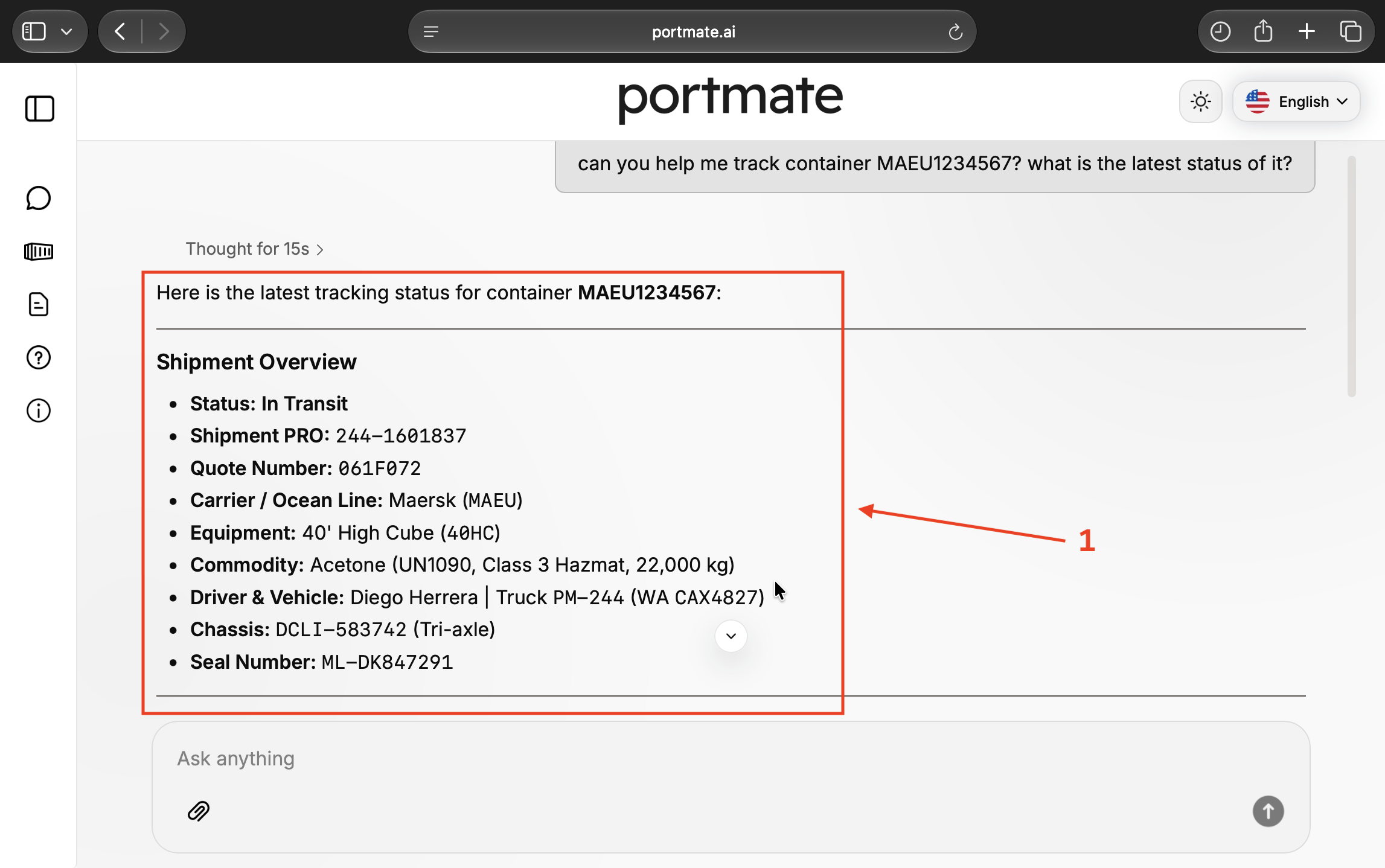Show the tab overview icon
The width and height of the screenshot is (1385, 868).
(1350, 31)
